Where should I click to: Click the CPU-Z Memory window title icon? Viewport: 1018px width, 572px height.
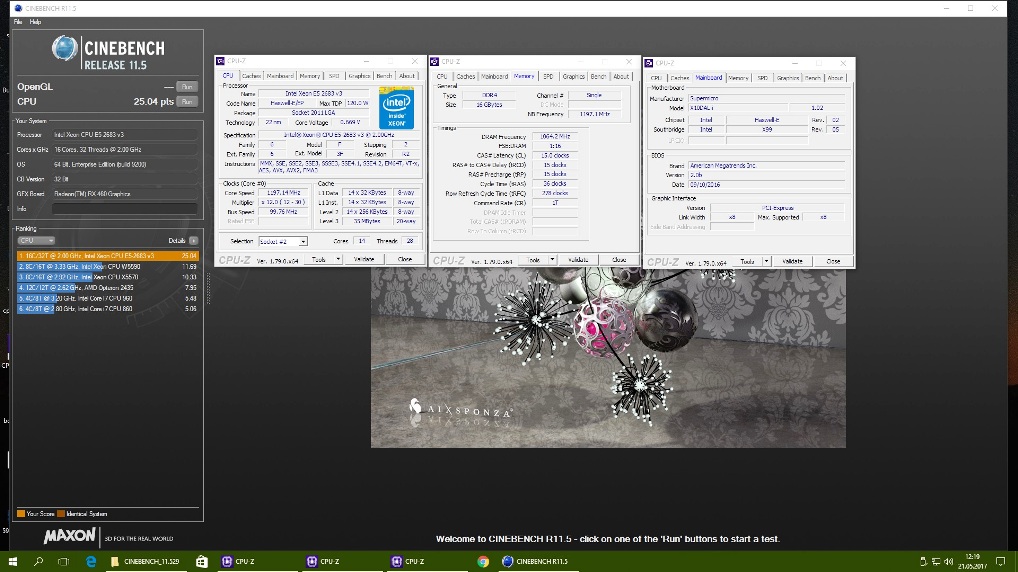[x=435, y=62]
